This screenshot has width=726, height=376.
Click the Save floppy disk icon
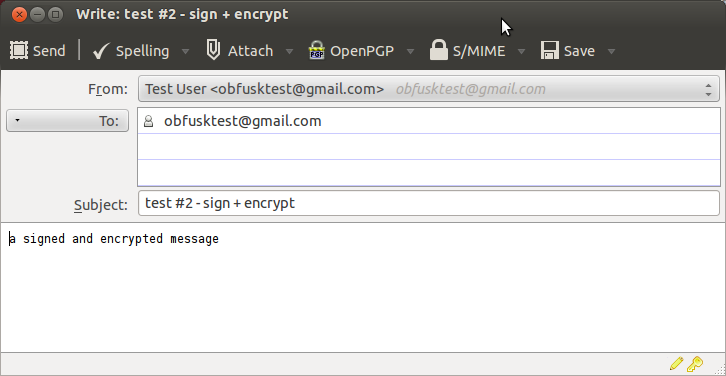(550, 50)
